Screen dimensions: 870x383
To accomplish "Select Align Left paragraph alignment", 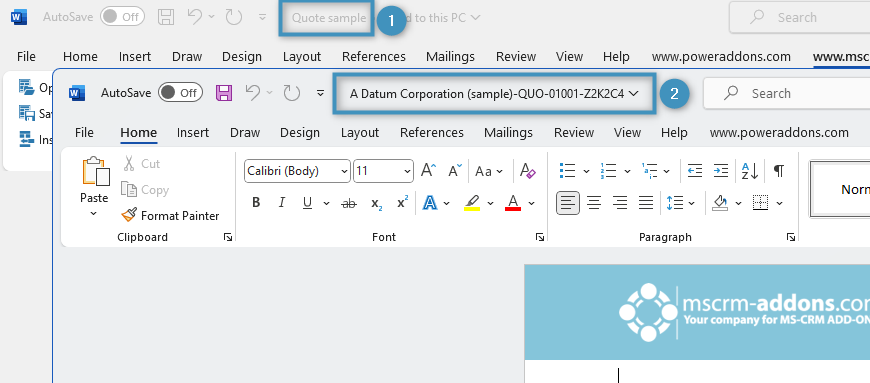I will (568, 203).
